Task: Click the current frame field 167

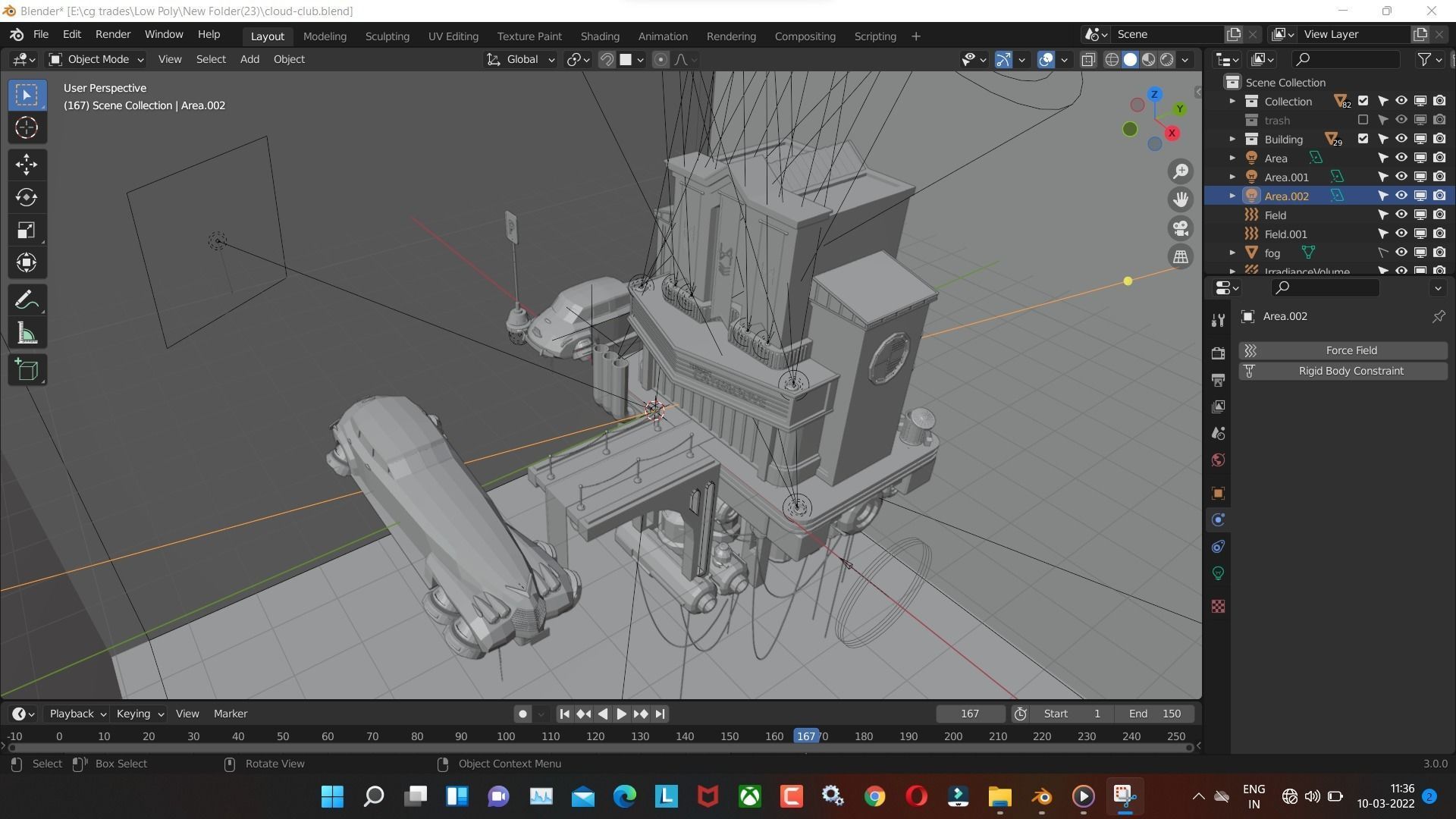Action: 970,714
